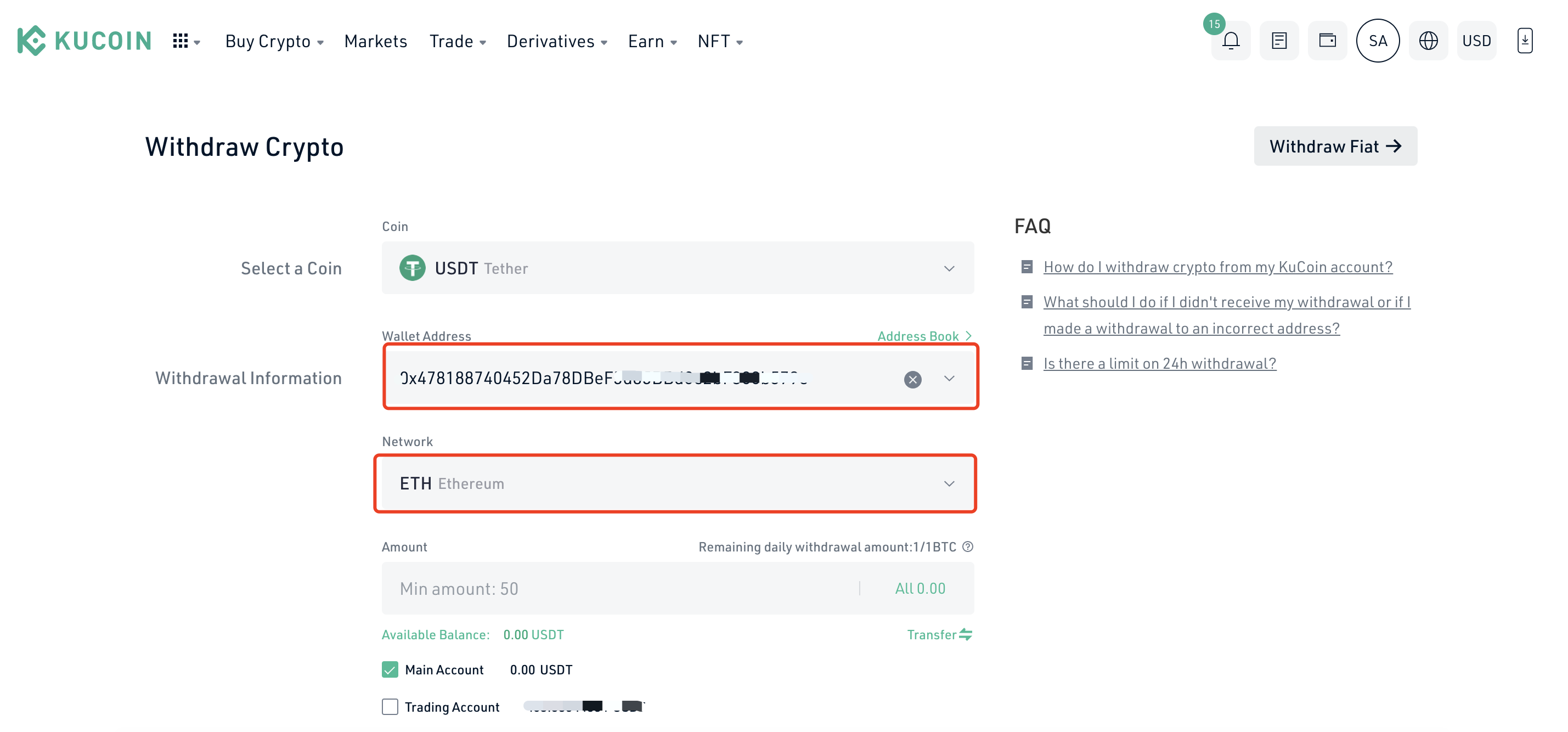Expand the wallet address dropdown chevron
Image resolution: width=1568 pixels, height=732 pixels.
click(x=949, y=379)
